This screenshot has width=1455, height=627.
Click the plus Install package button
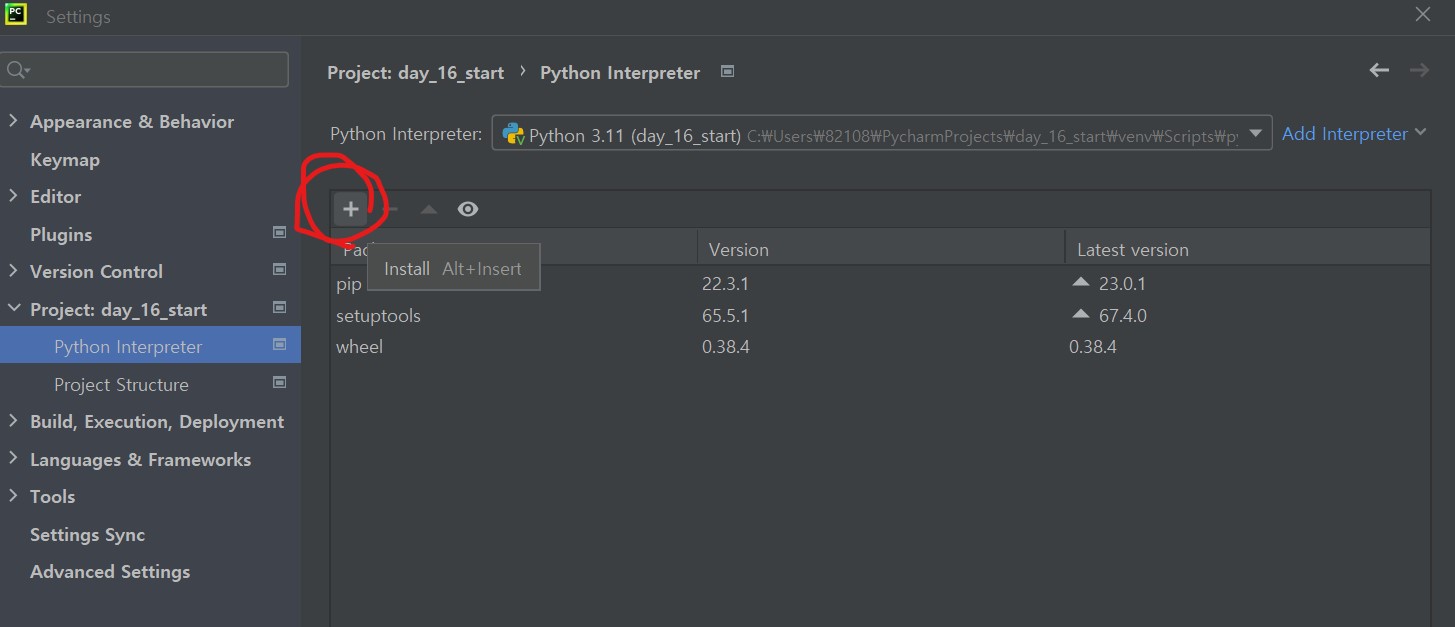(350, 209)
